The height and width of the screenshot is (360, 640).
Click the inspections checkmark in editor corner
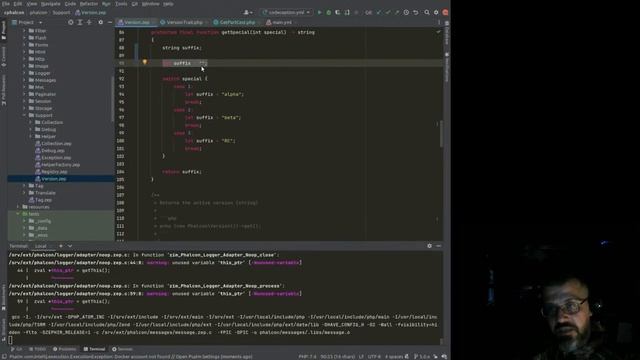[438, 32]
